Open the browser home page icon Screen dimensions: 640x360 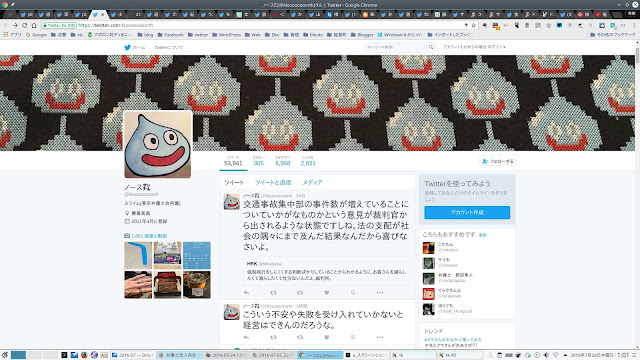[x=34, y=25]
